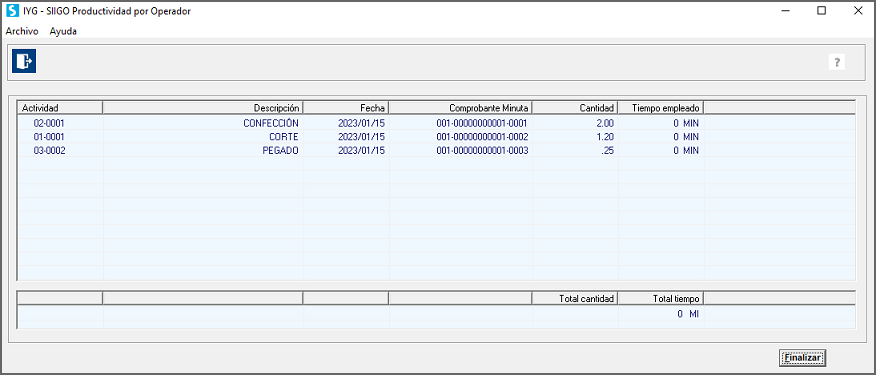
Task: Click the 0 MIN time in PEGADO row
Action: coord(661,150)
